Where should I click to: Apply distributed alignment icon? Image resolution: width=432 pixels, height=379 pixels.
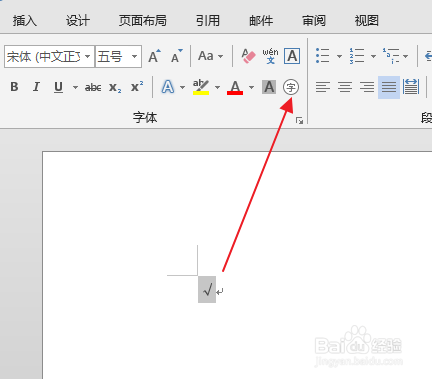411,87
